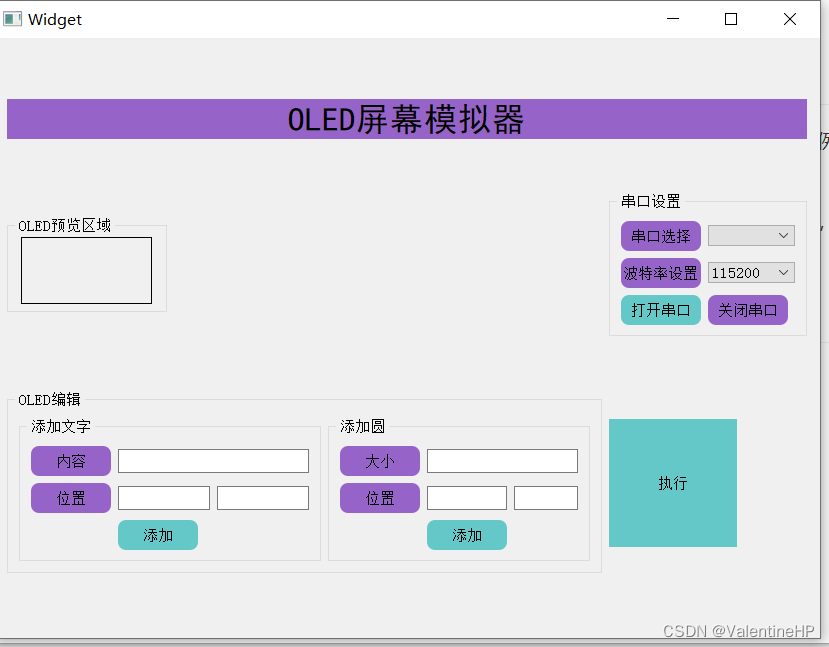Click the 大小 button in 添加圆
829x647 pixels.
(x=379, y=460)
